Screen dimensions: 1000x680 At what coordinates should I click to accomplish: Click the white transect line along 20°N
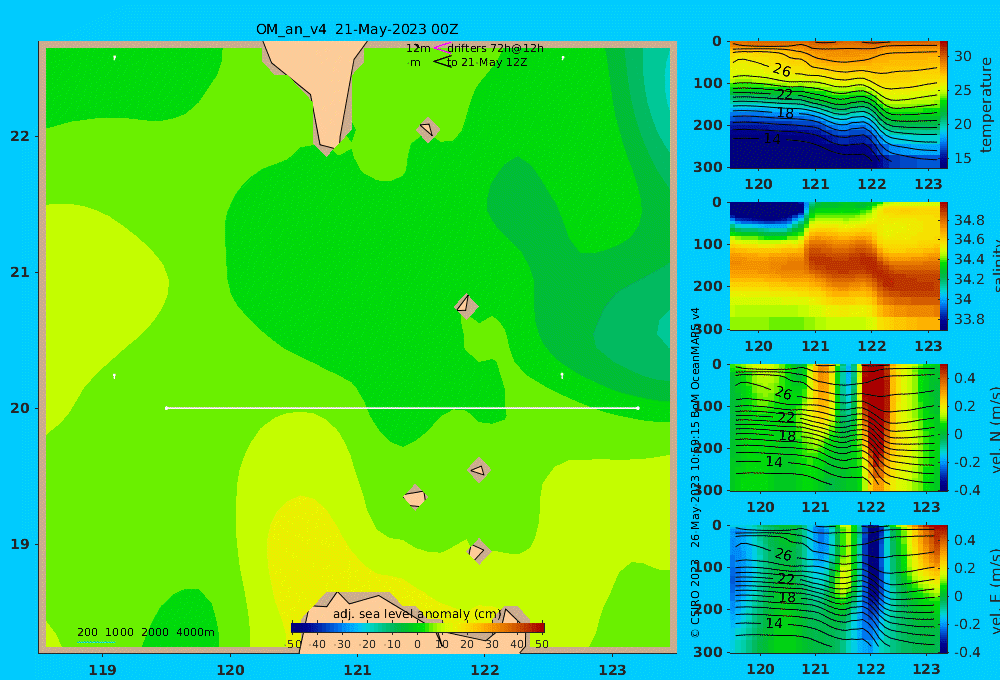click(x=402, y=408)
